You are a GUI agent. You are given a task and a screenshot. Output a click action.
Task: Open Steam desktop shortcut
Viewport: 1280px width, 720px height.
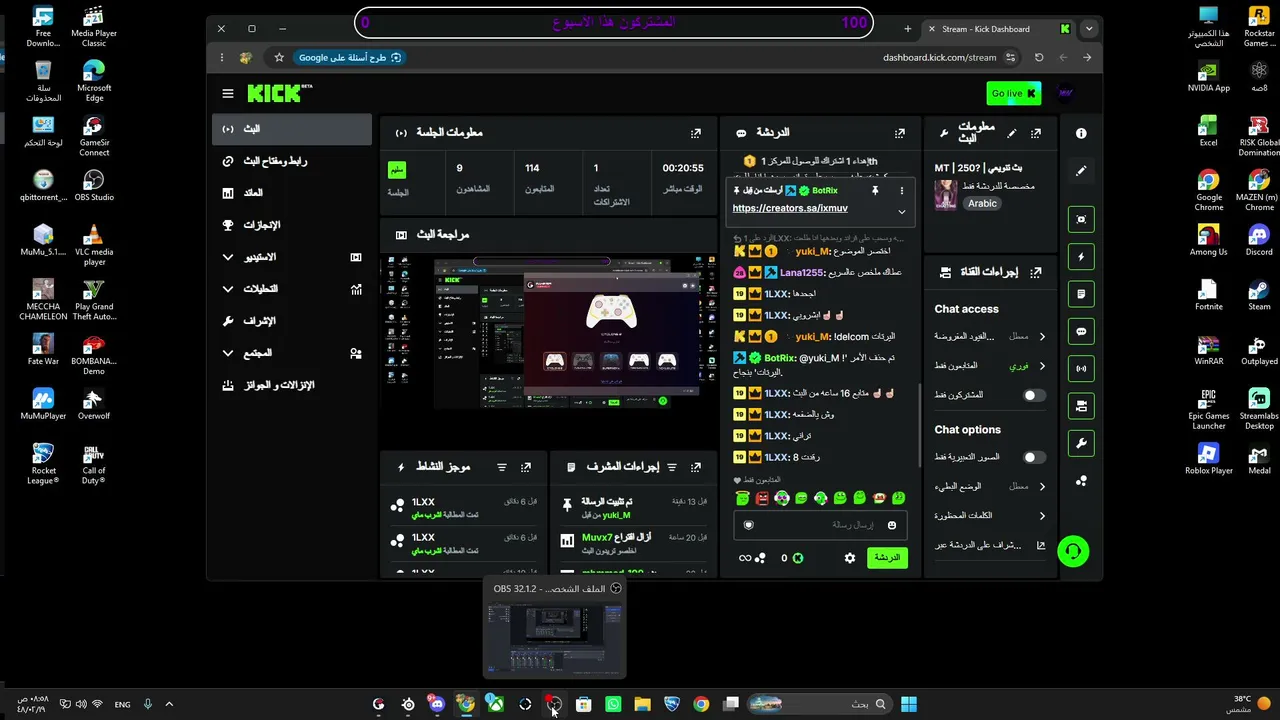(1259, 295)
